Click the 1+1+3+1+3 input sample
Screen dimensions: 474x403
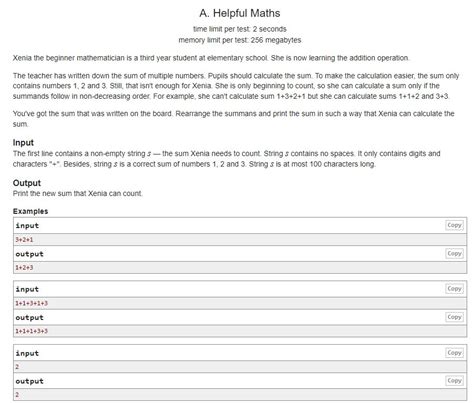pyautogui.click(x=31, y=303)
